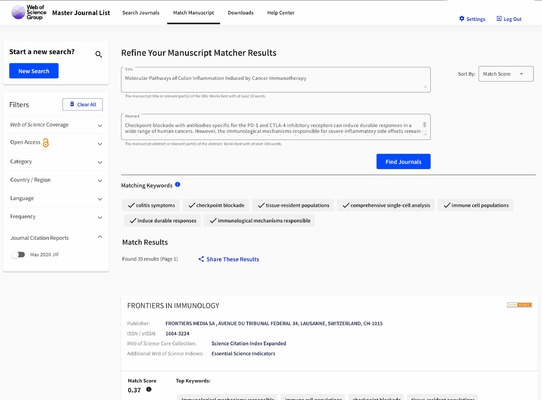Click the Web of Science Group logo
The height and width of the screenshot is (400, 542).
click(29, 12)
